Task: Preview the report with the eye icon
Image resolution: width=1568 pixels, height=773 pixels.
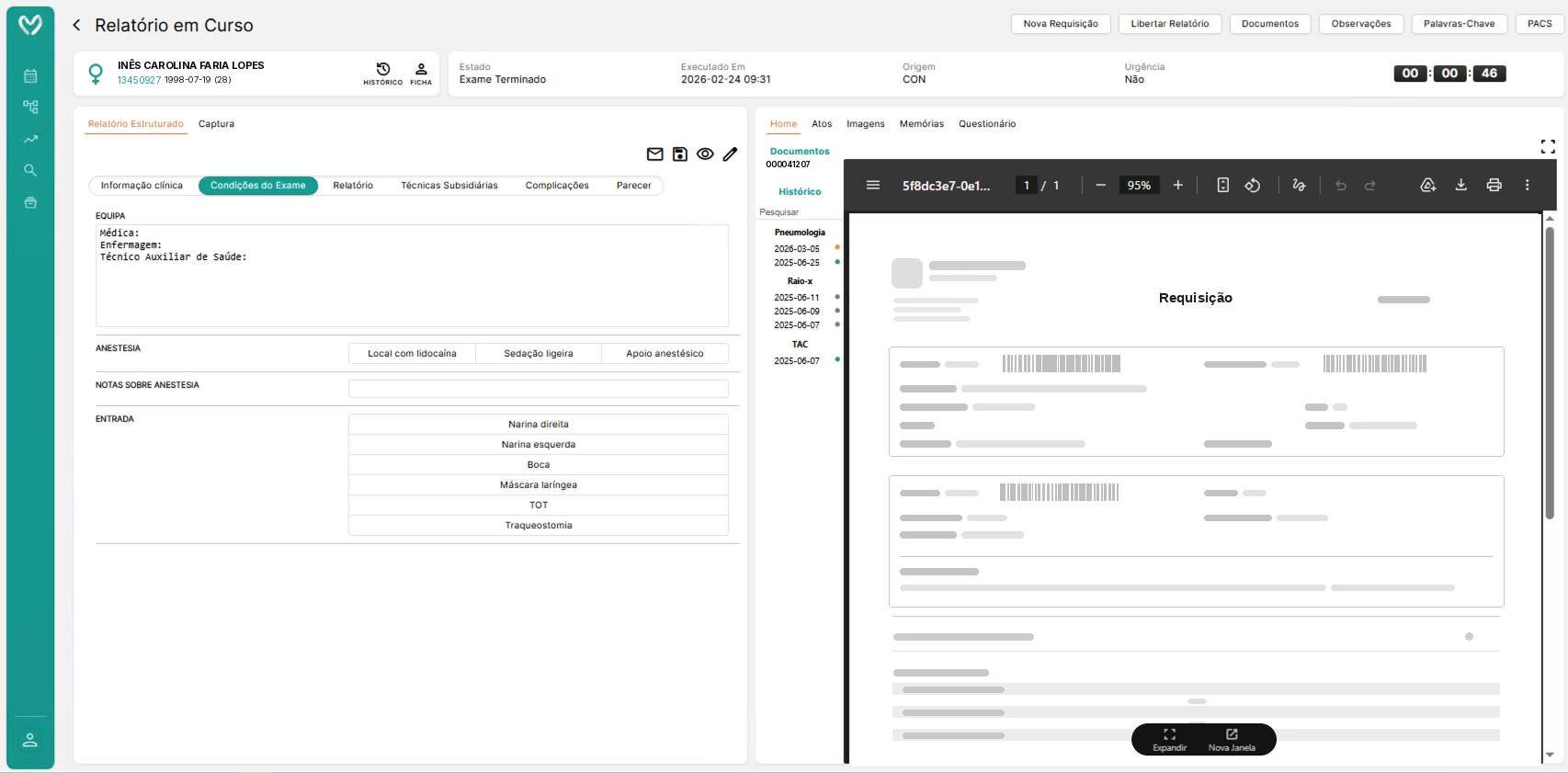Action: coord(705,154)
